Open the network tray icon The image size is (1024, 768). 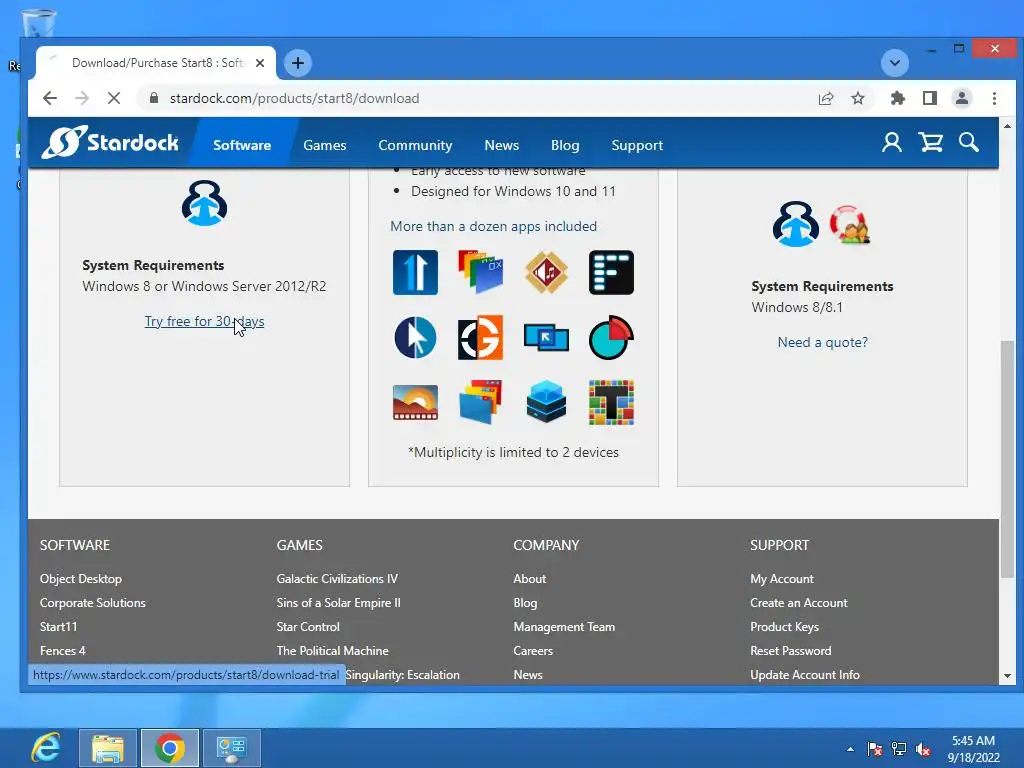click(x=899, y=749)
